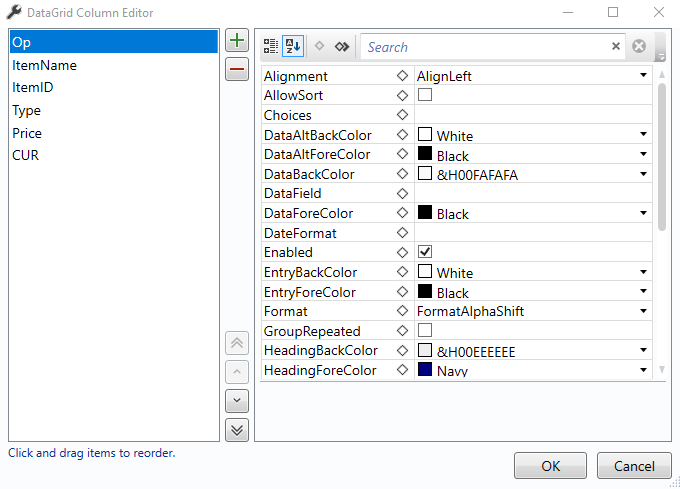The width and height of the screenshot is (680, 489).
Task: Click the GroupRepeated diamond marker
Action: 402,331
